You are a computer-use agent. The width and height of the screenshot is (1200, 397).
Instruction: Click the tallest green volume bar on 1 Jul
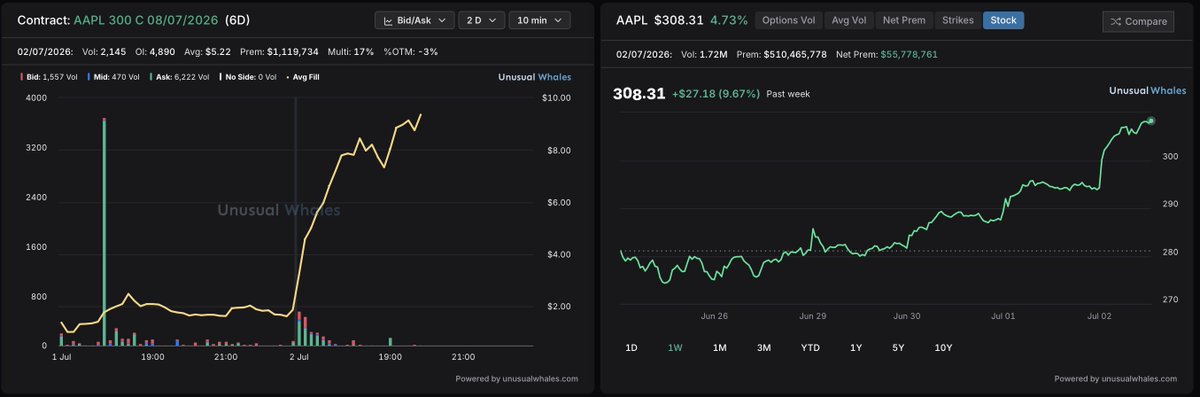coord(104,232)
